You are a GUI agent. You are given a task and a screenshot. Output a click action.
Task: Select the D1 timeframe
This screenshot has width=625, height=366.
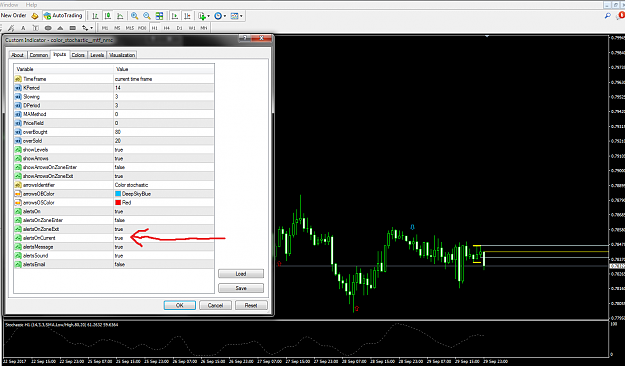pyautogui.click(x=179, y=28)
